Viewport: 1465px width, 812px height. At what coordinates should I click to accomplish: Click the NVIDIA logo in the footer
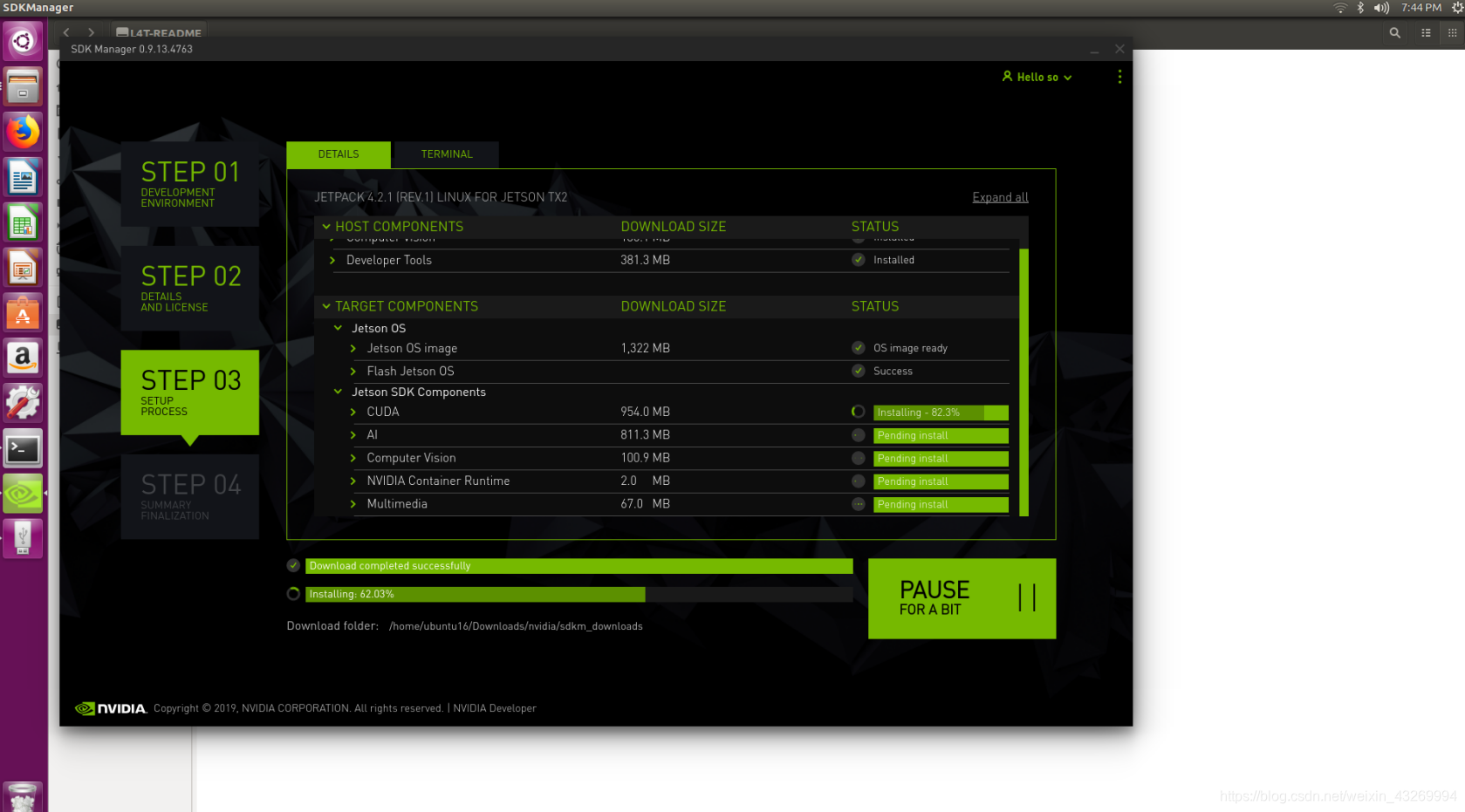(x=111, y=708)
